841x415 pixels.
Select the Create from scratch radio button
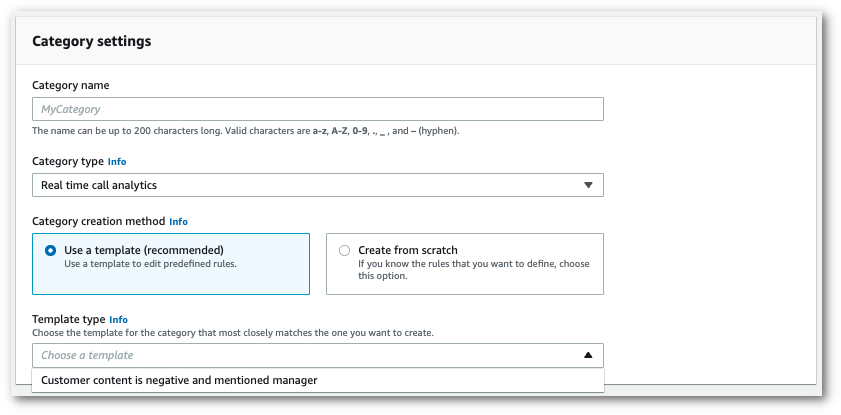pyautogui.click(x=345, y=251)
